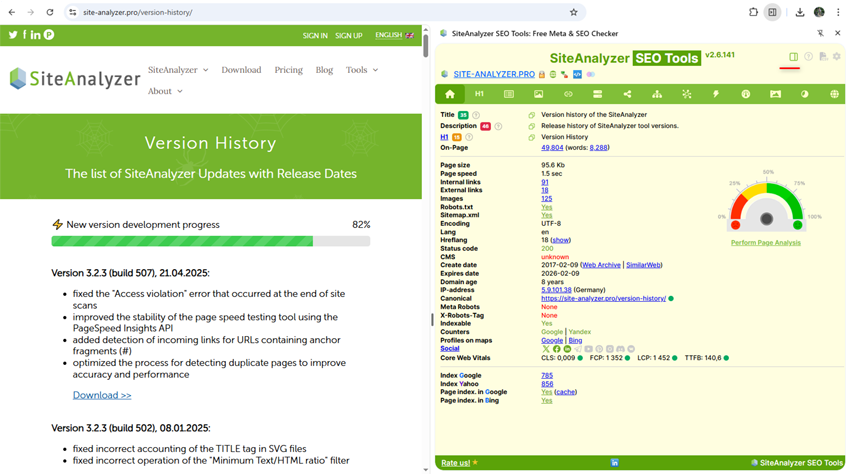Toggle the browser side panel button
The height and width of the screenshot is (475, 850).
tap(772, 12)
